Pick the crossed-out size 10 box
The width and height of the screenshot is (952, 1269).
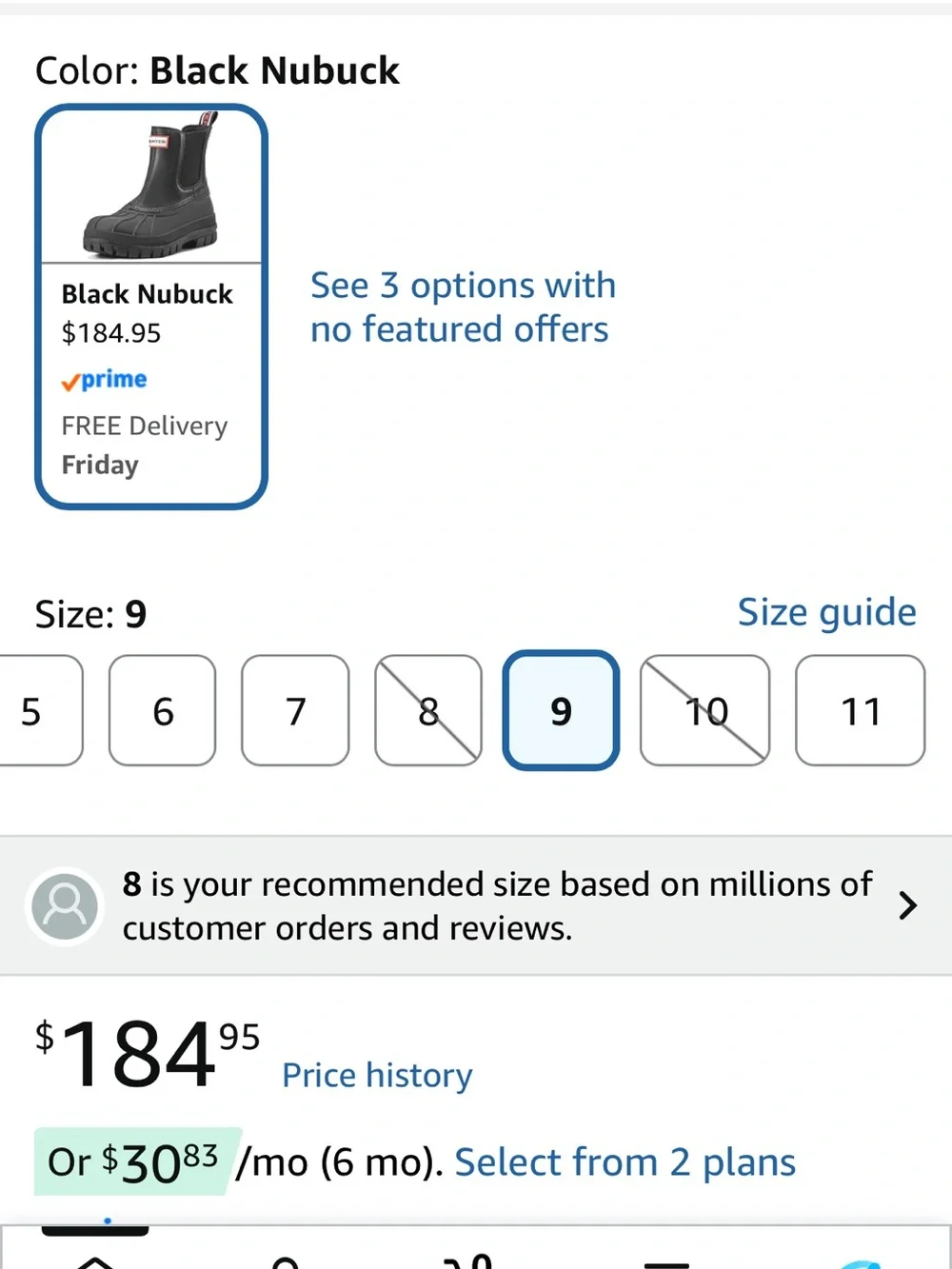(x=705, y=710)
